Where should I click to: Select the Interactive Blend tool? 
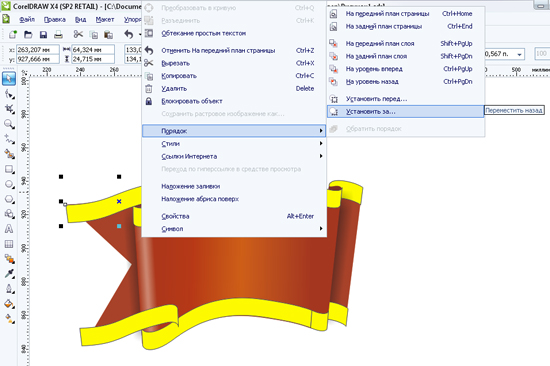[9, 259]
